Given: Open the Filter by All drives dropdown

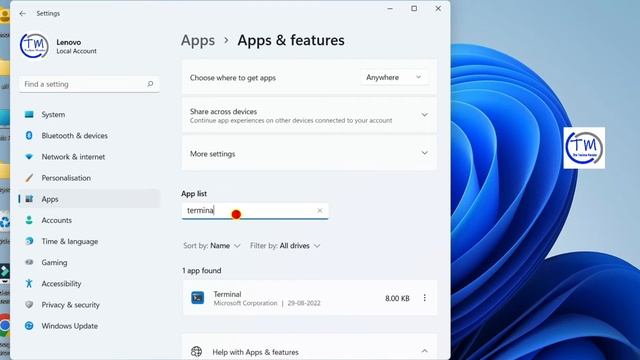Looking at the screenshot, I should 285,246.
